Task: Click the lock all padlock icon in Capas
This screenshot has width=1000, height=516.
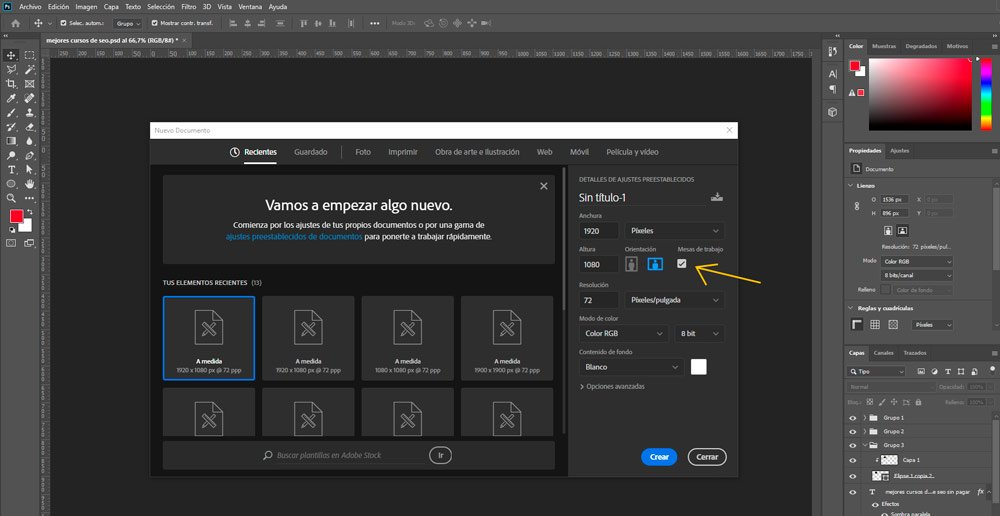Action: click(918, 402)
